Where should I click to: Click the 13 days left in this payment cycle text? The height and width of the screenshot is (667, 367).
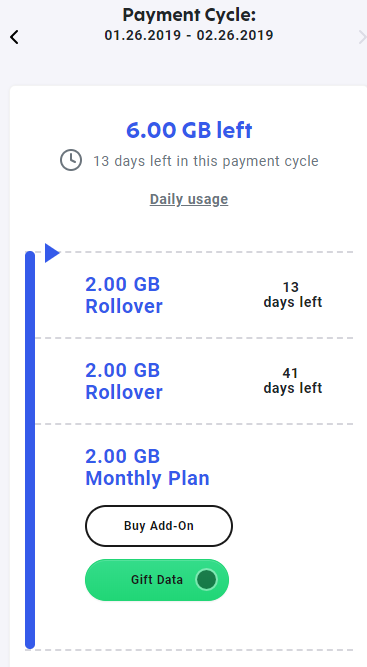pyautogui.click(x=206, y=161)
